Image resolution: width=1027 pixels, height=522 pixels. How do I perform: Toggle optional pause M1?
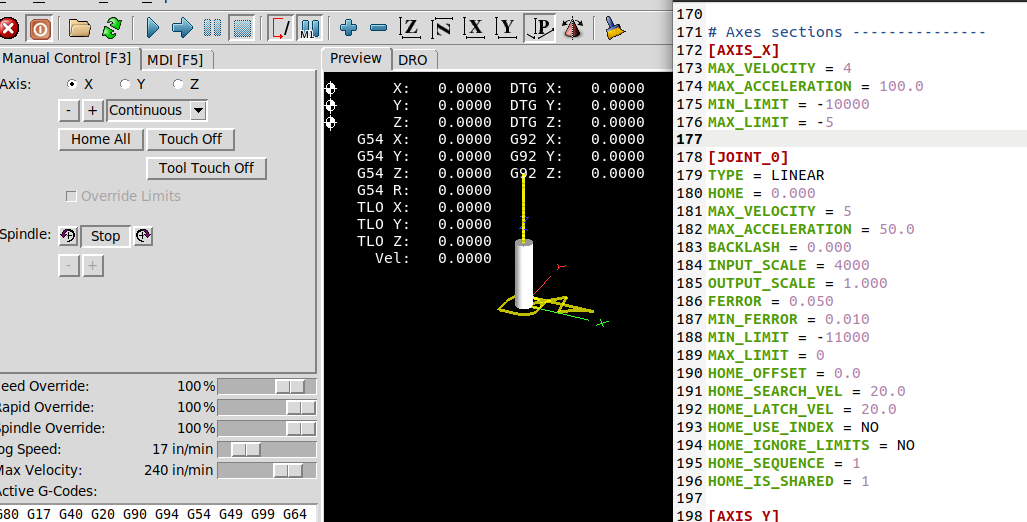(x=310, y=28)
